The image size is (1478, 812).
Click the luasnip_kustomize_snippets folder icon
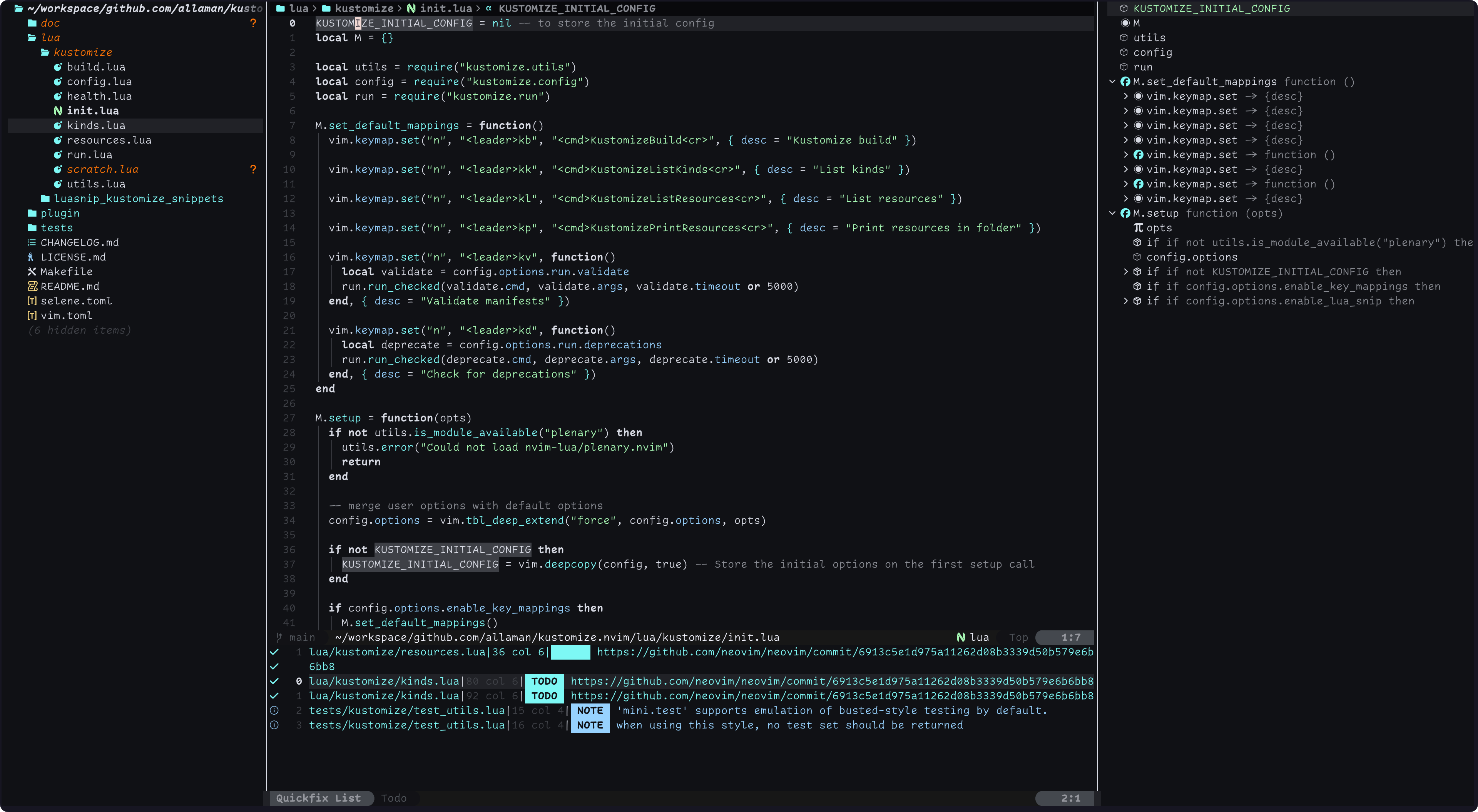click(45, 199)
